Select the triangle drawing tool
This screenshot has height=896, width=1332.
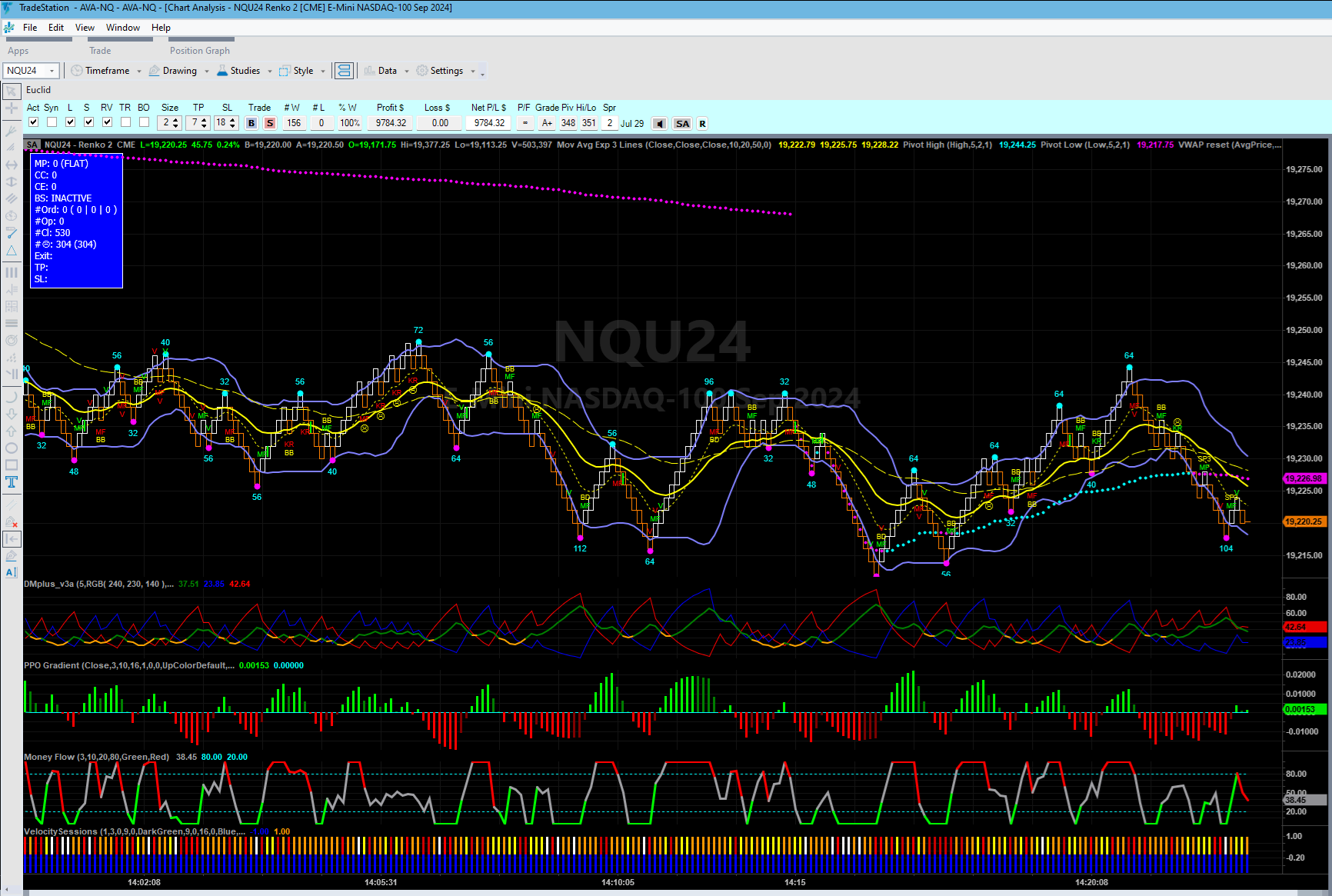(x=12, y=251)
